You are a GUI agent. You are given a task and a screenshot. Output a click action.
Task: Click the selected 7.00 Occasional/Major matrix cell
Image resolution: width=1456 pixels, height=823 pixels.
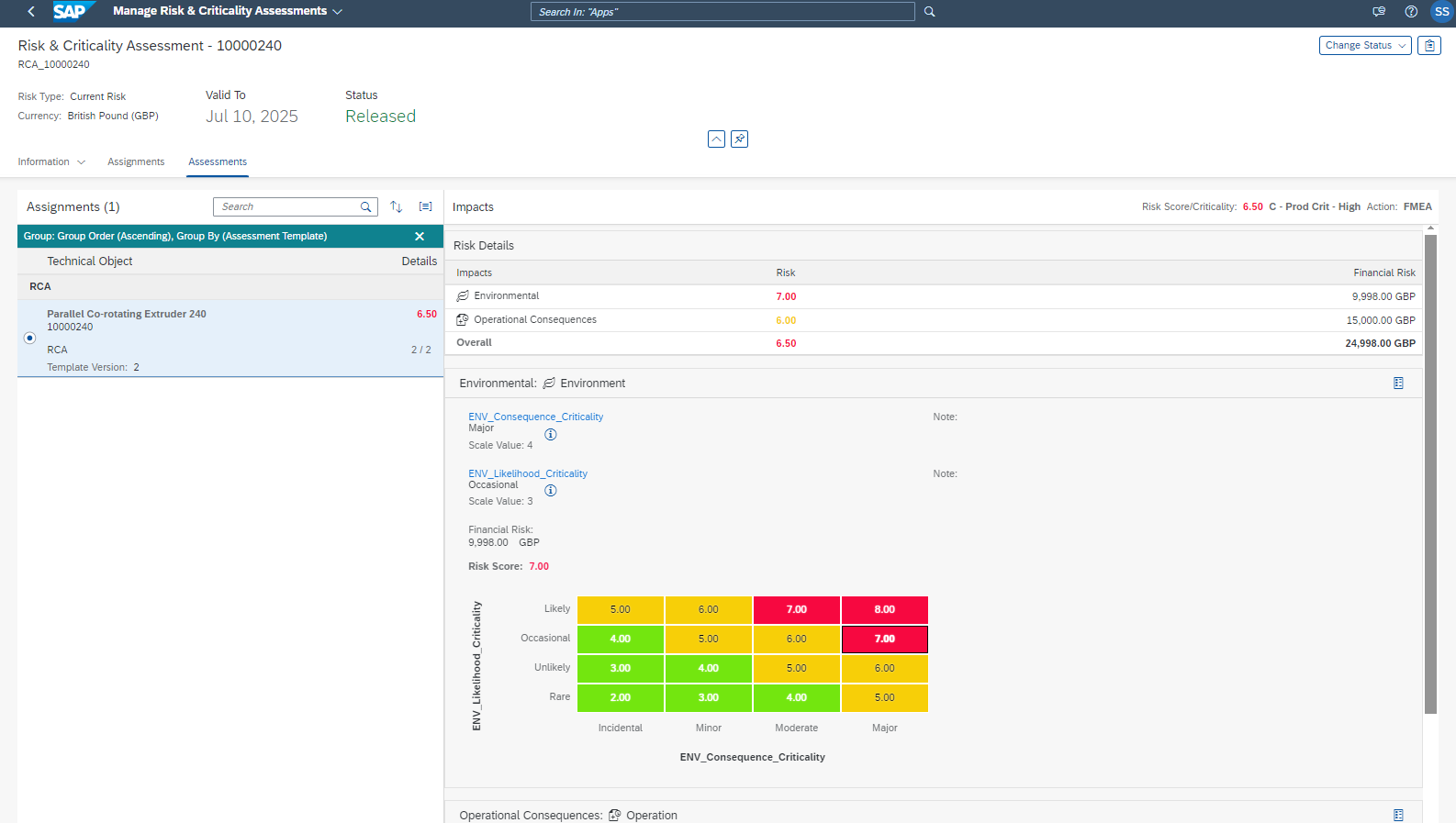(885, 639)
